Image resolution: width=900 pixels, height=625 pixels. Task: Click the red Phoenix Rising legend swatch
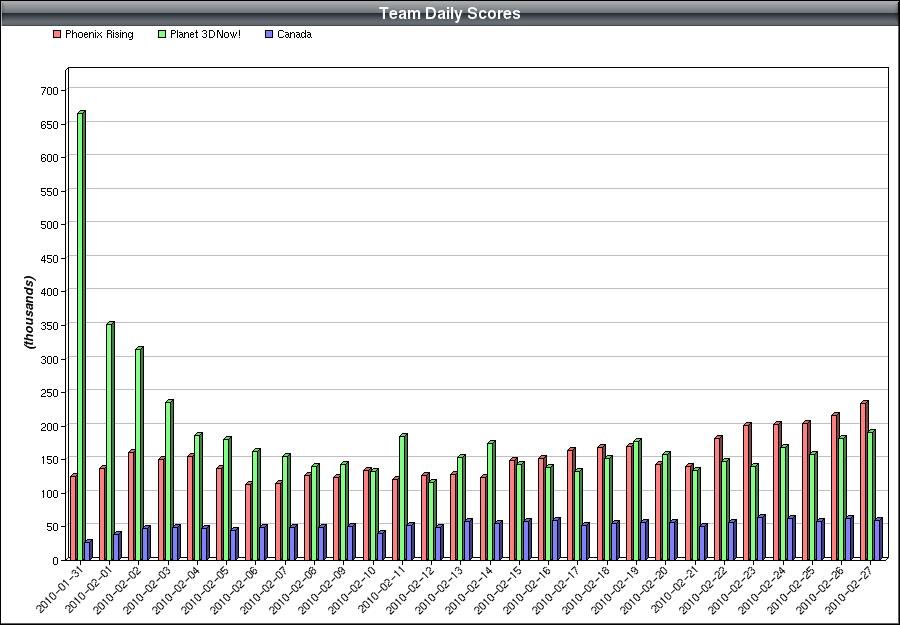click(x=57, y=34)
